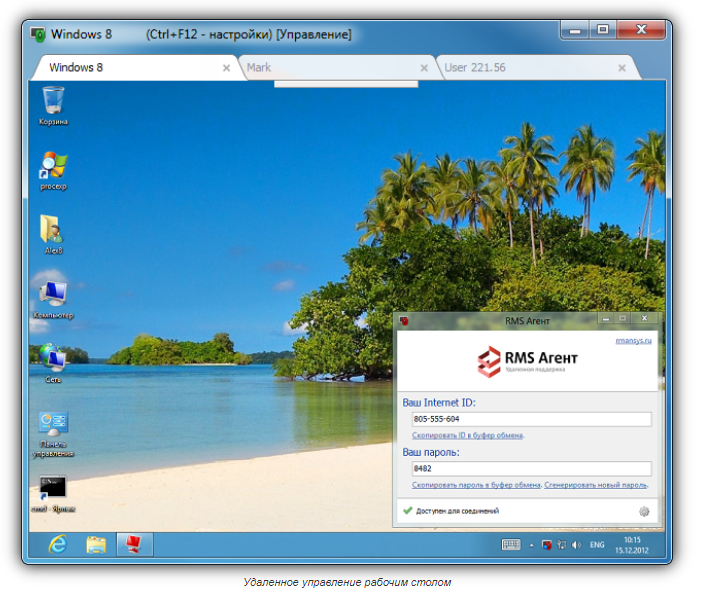The image size is (726, 606).
Task: Open File Explorer from the taskbar
Action: click(96, 544)
